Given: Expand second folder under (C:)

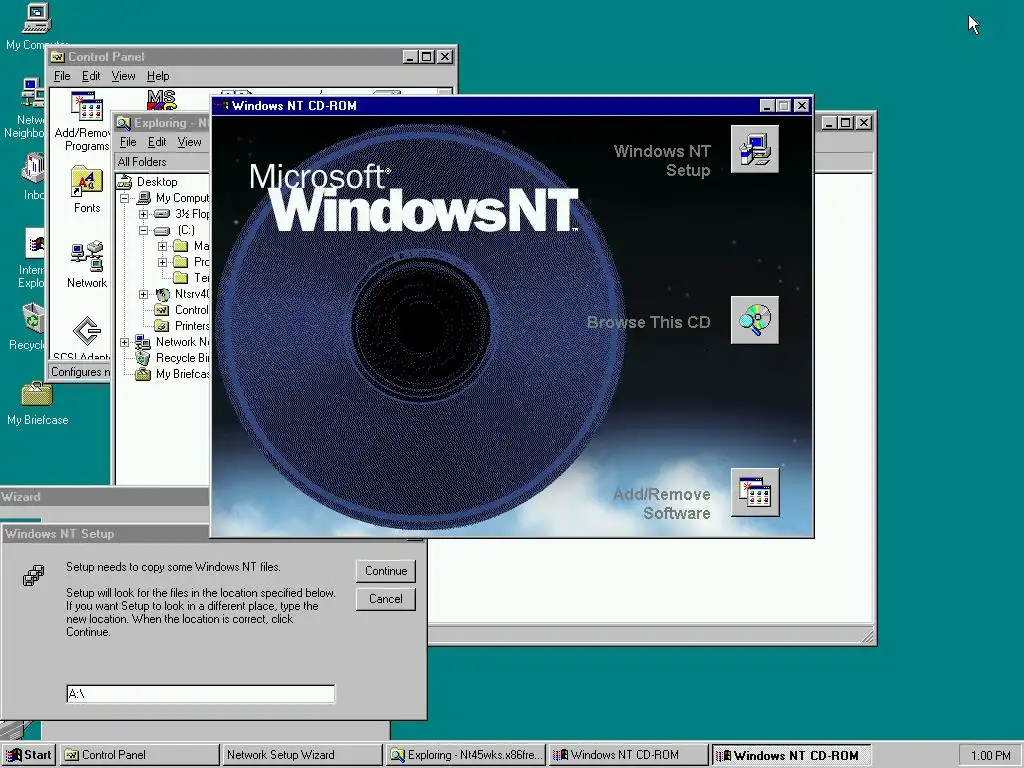Looking at the screenshot, I should [x=163, y=262].
